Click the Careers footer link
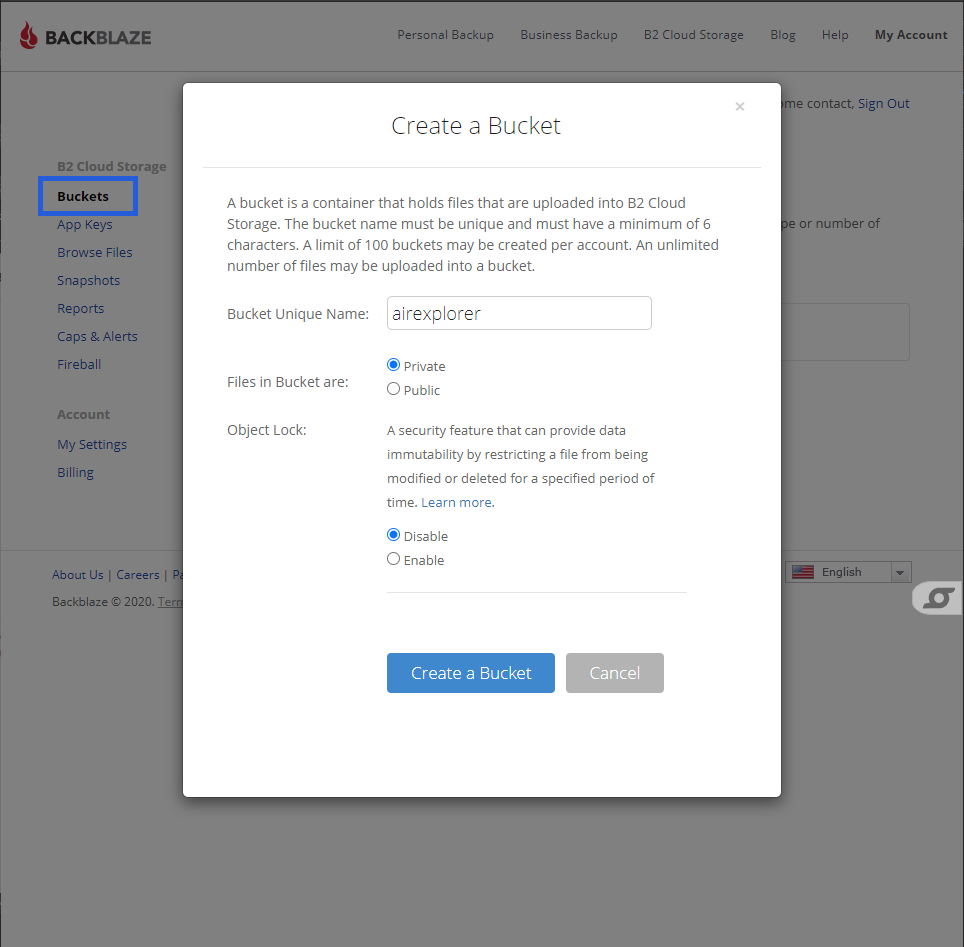 pos(138,575)
